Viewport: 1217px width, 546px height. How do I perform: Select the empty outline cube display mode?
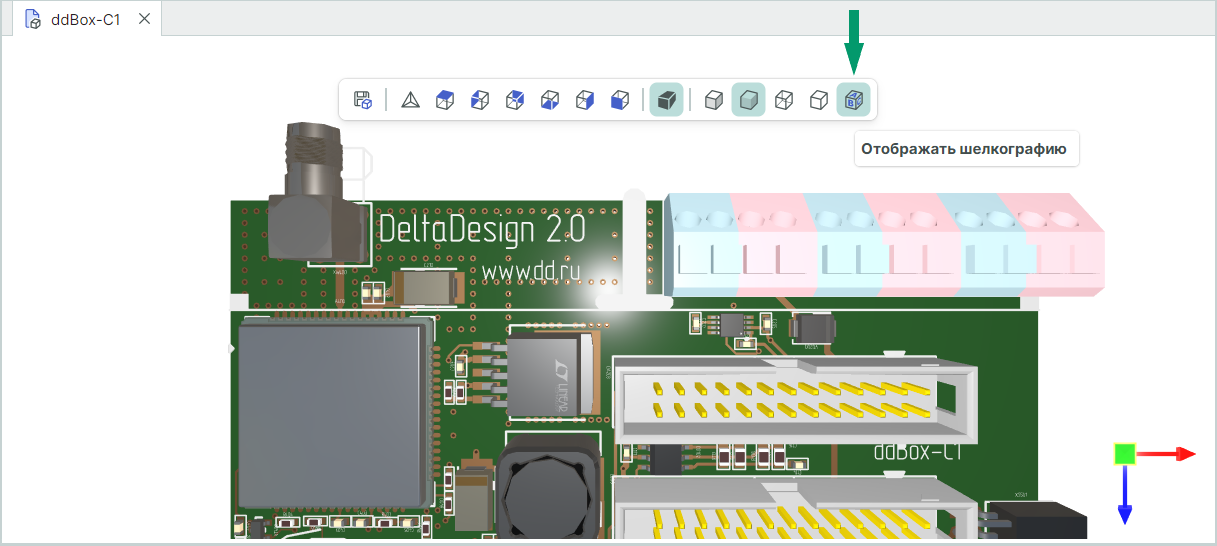(x=819, y=100)
